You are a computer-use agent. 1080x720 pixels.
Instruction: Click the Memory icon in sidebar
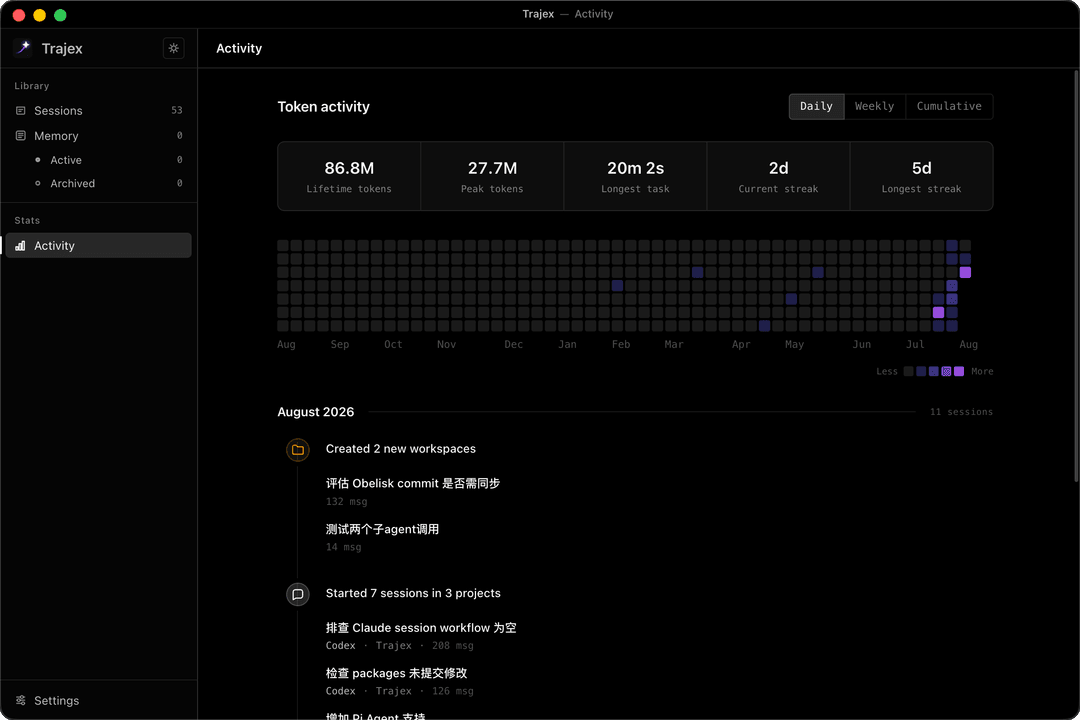point(21,136)
